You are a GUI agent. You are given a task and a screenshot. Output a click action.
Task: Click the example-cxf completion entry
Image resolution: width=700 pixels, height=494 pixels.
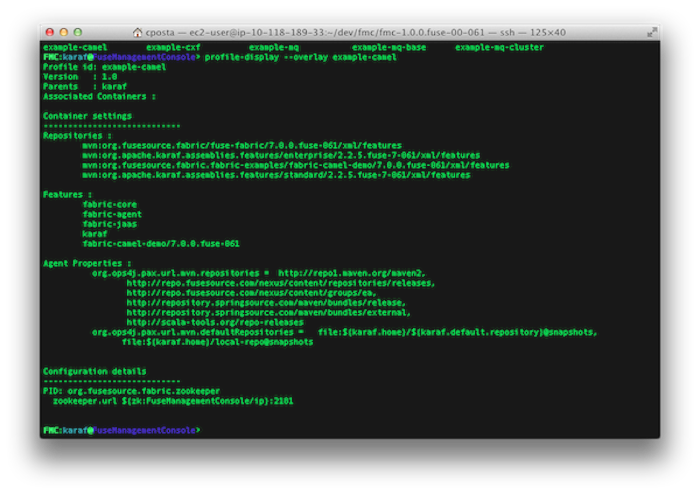(173, 47)
